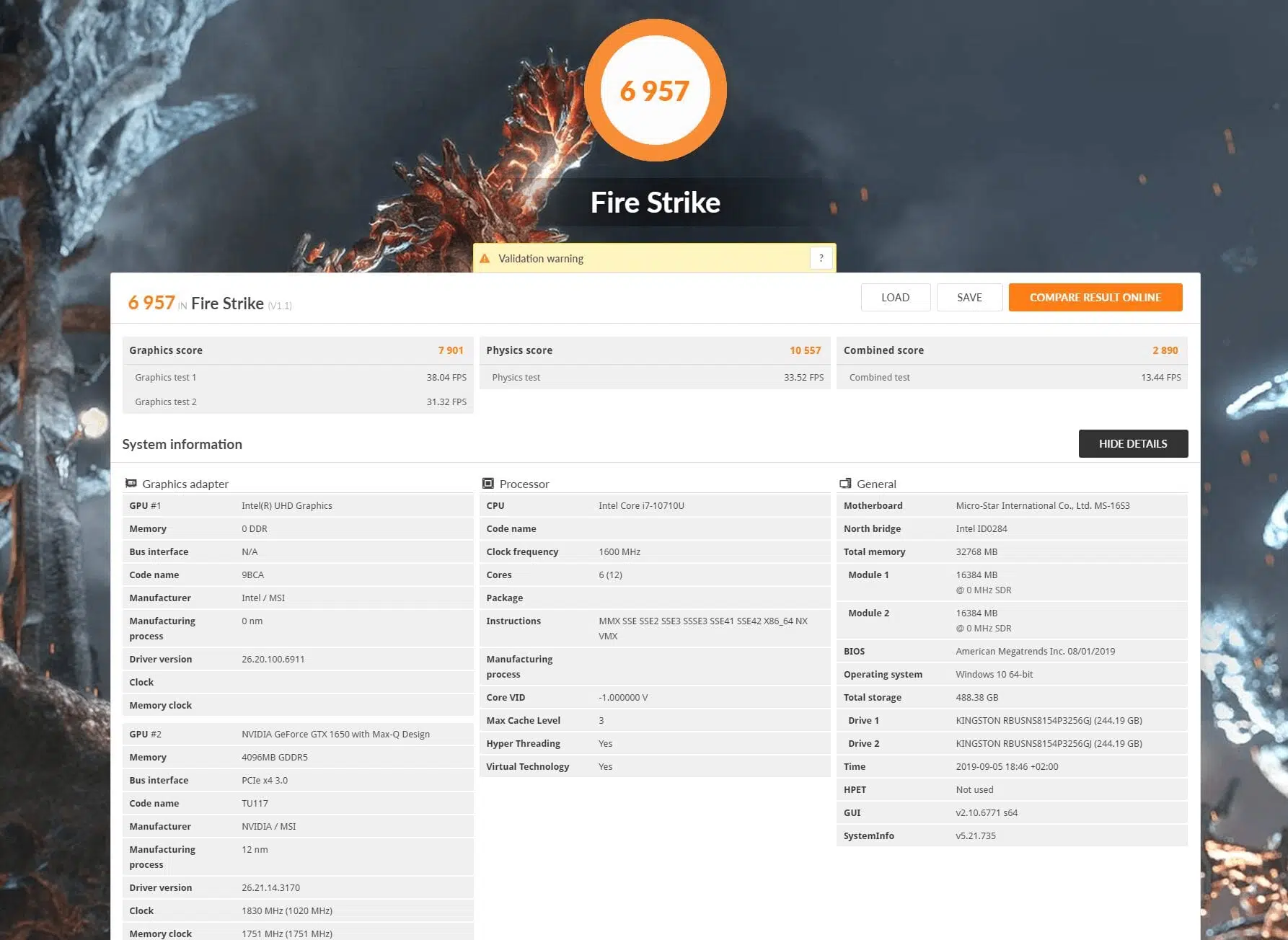The image size is (1288, 940).
Task: Select Graphics test 1 result 38.04 FPS
Action: click(446, 377)
